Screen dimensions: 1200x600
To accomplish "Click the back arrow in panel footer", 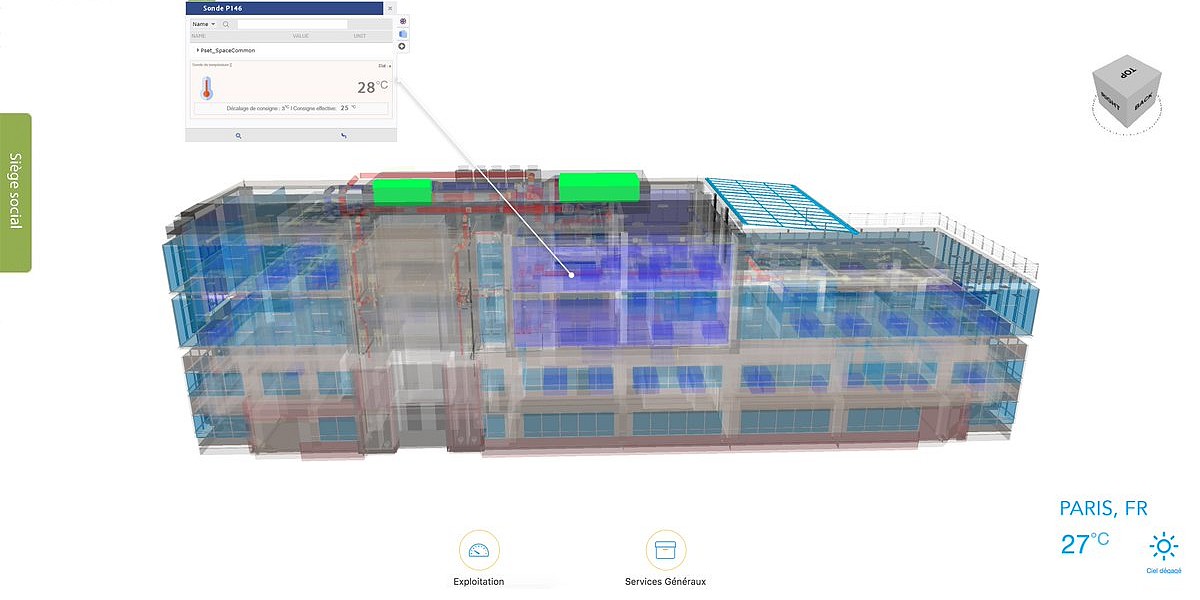I will (x=344, y=135).
